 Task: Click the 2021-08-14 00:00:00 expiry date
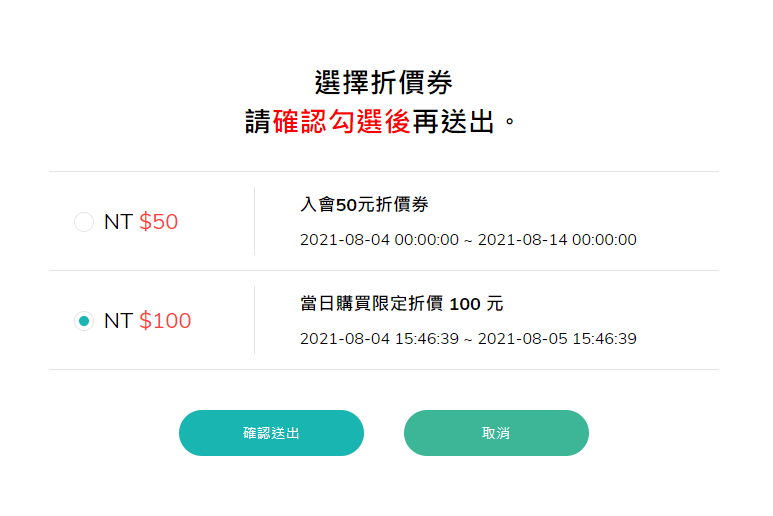point(557,240)
